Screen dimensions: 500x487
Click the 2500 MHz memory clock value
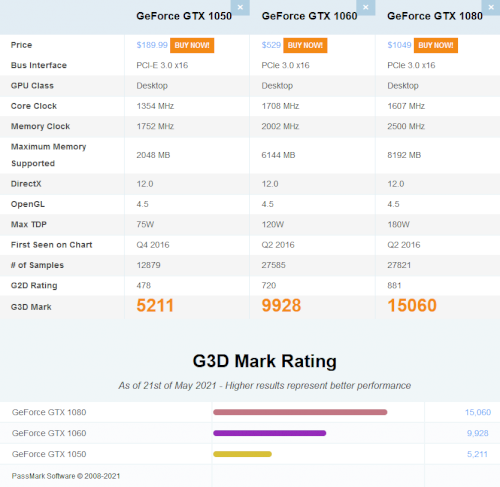point(406,126)
